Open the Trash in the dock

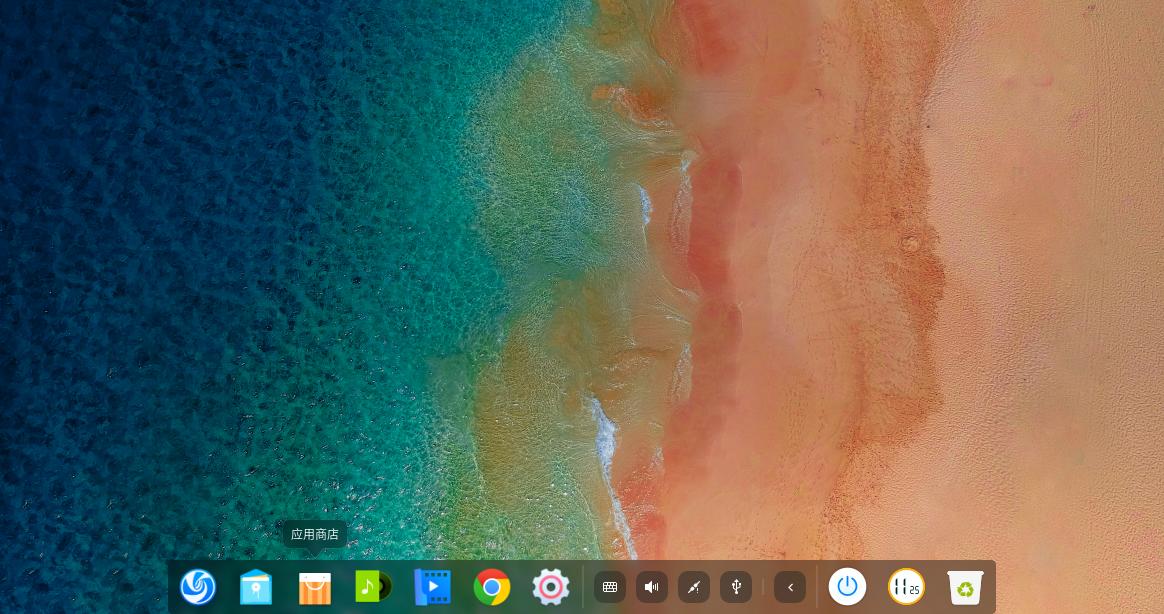click(965, 587)
